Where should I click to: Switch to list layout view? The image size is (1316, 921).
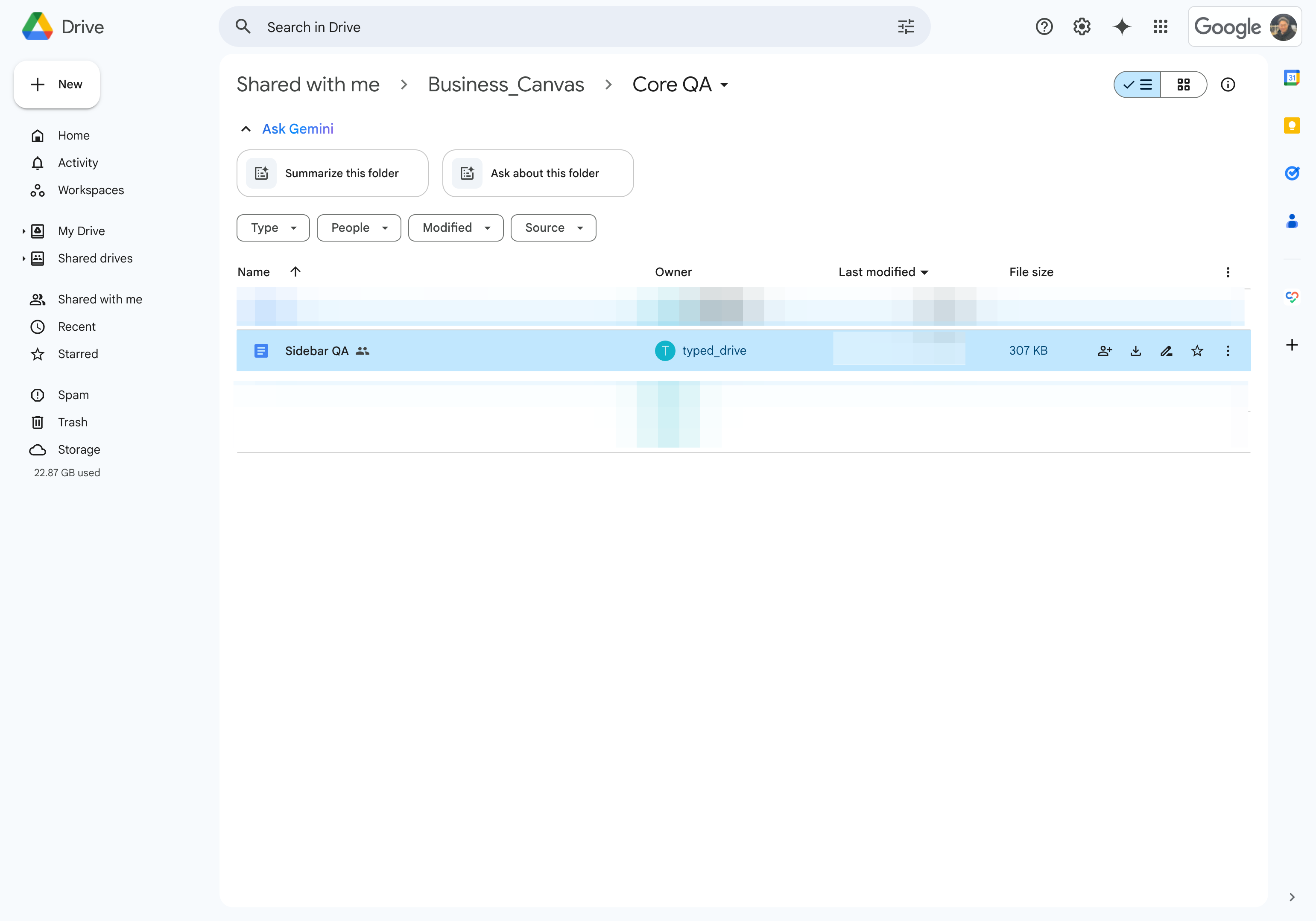click(x=1138, y=85)
